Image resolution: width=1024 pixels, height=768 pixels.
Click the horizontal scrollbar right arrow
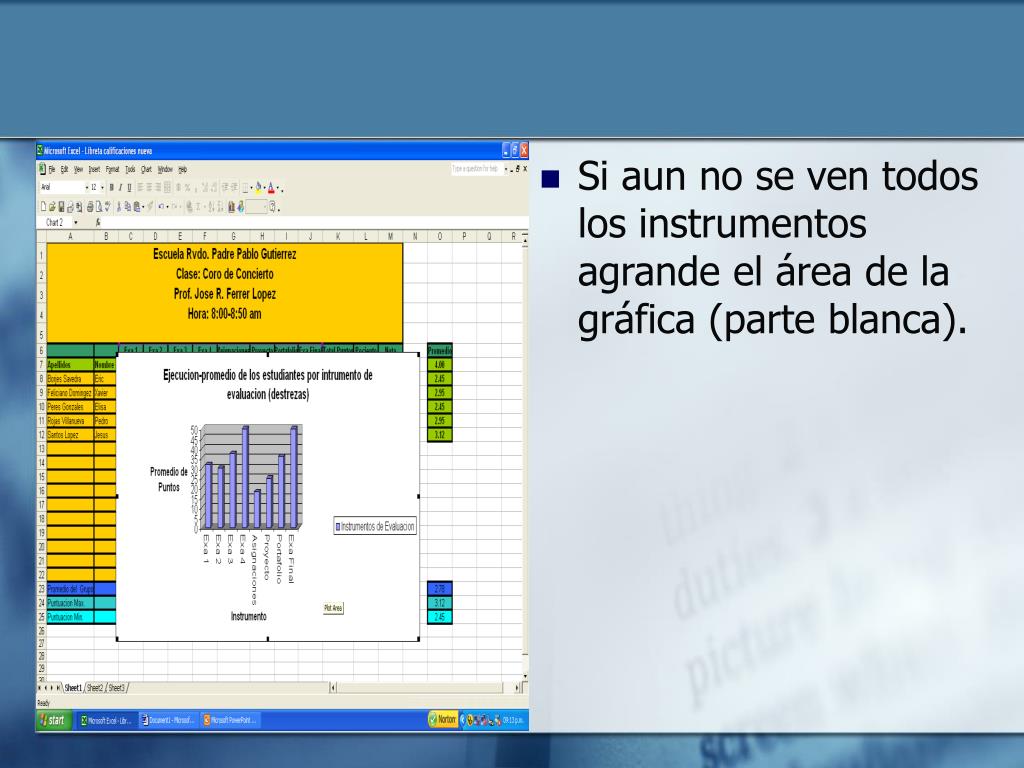click(517, 688)
